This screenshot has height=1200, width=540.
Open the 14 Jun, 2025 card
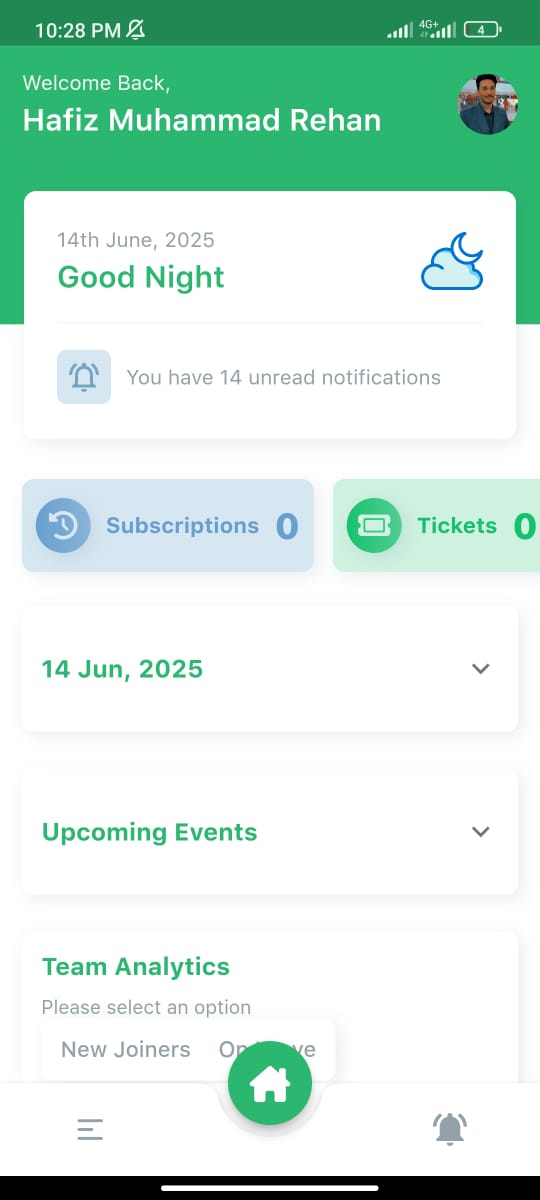270,668
